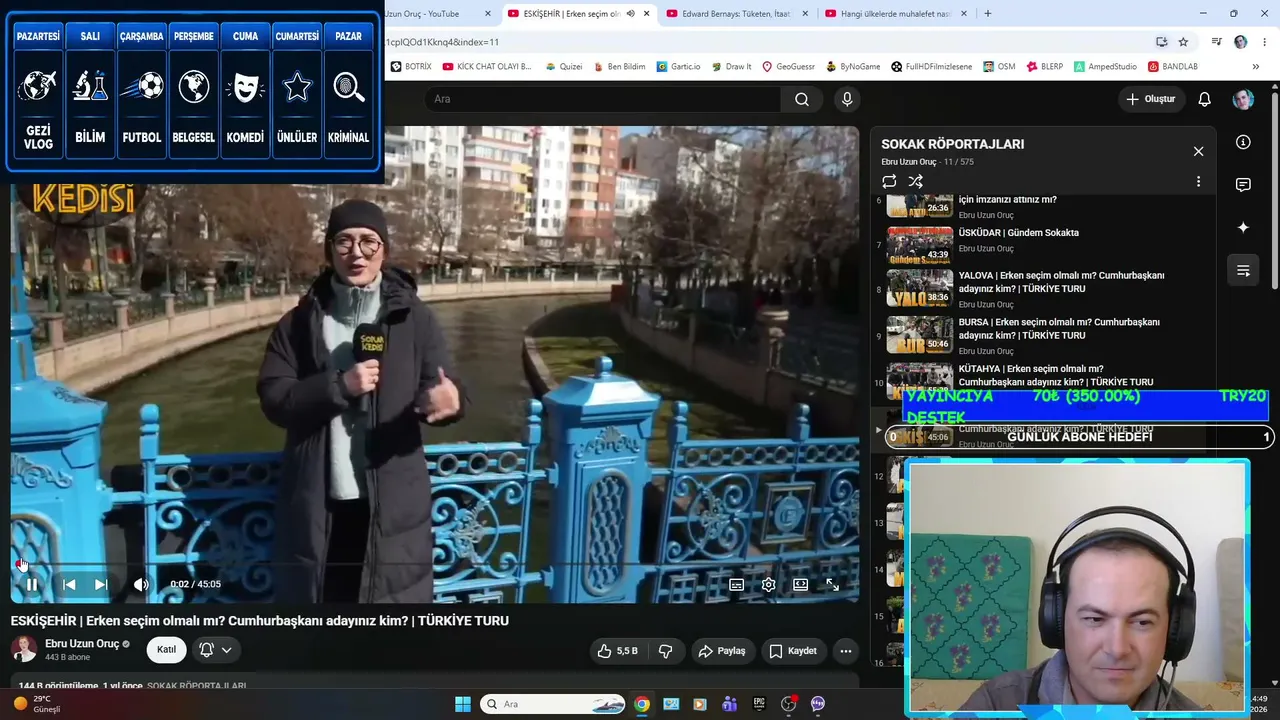Run search with the magnifier button
1280x720 pixels.
point(802,99)
